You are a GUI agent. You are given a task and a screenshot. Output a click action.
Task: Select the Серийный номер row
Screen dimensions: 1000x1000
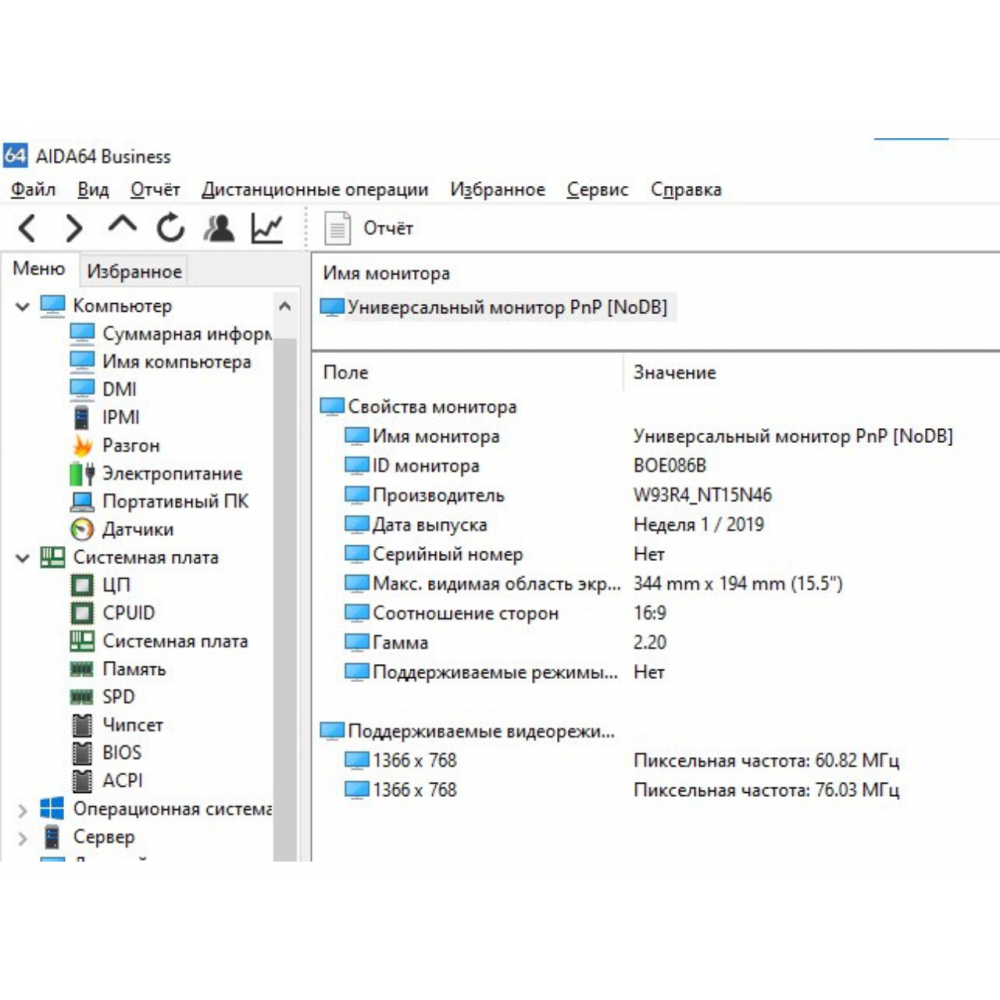coord(504,554)
